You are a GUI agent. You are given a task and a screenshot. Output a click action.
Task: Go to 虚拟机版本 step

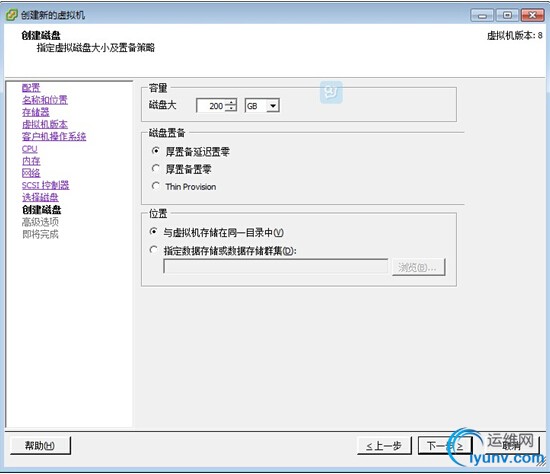pyautogui.click(x=45, y=124)
